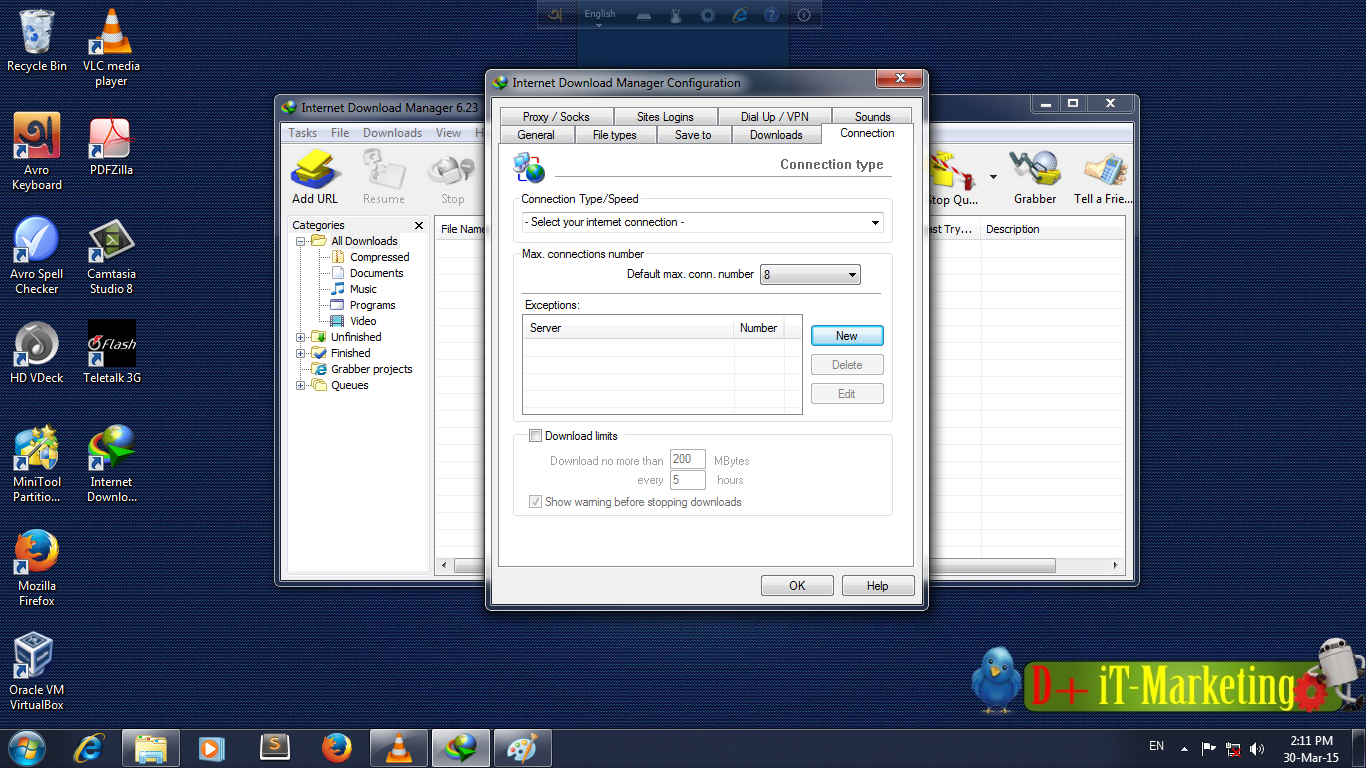Click the Download no more than MBytes field

[x=688, y=460]
